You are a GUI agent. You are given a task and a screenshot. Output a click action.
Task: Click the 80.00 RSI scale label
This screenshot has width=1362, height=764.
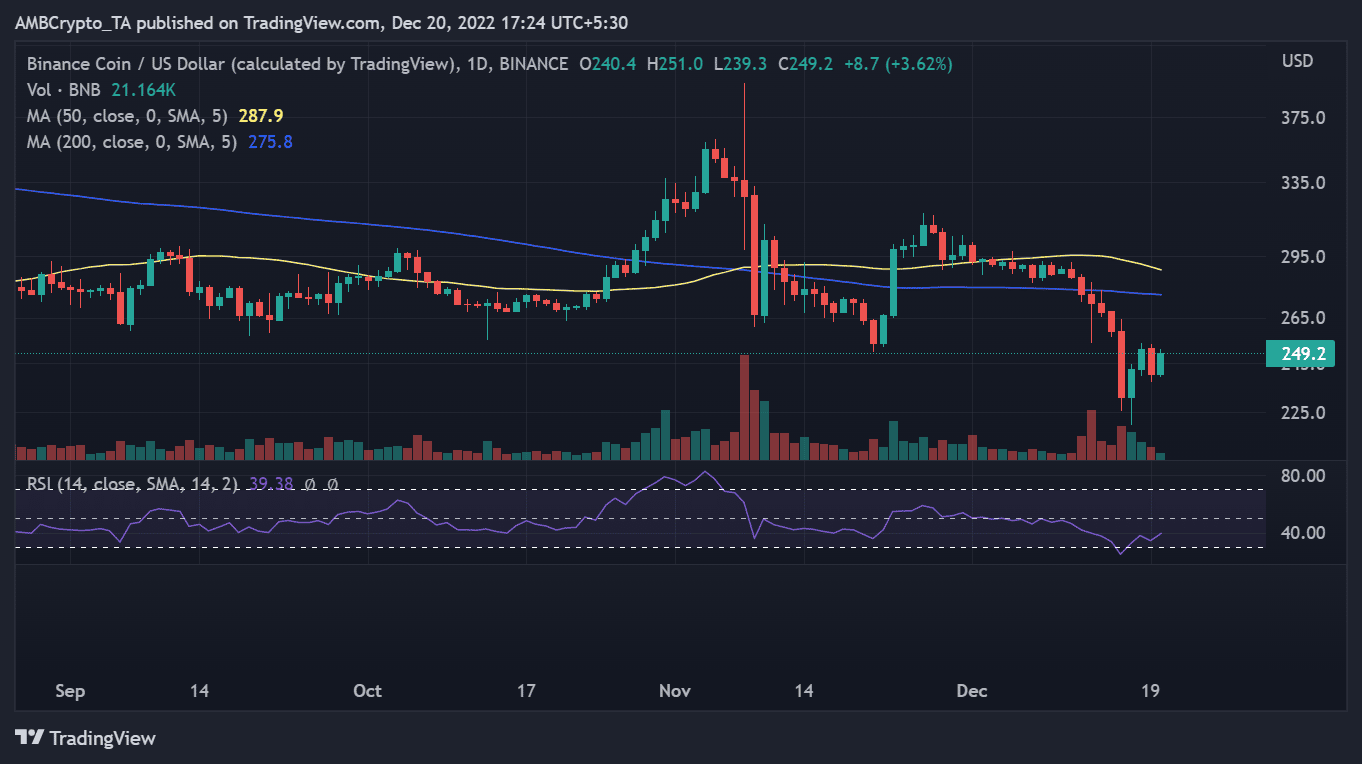click(x=1304, y=475)
